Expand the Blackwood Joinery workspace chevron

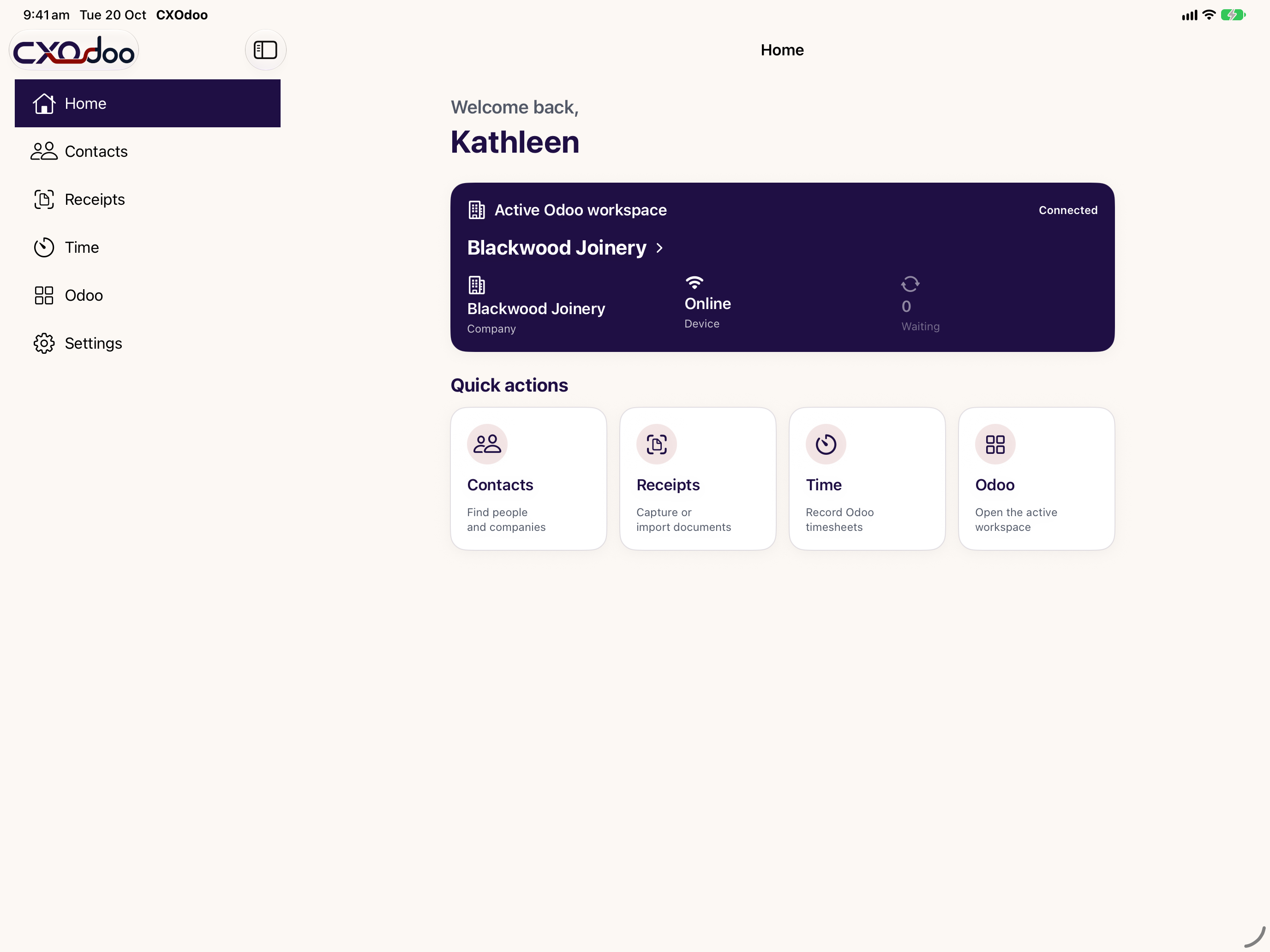click(659, 248)
